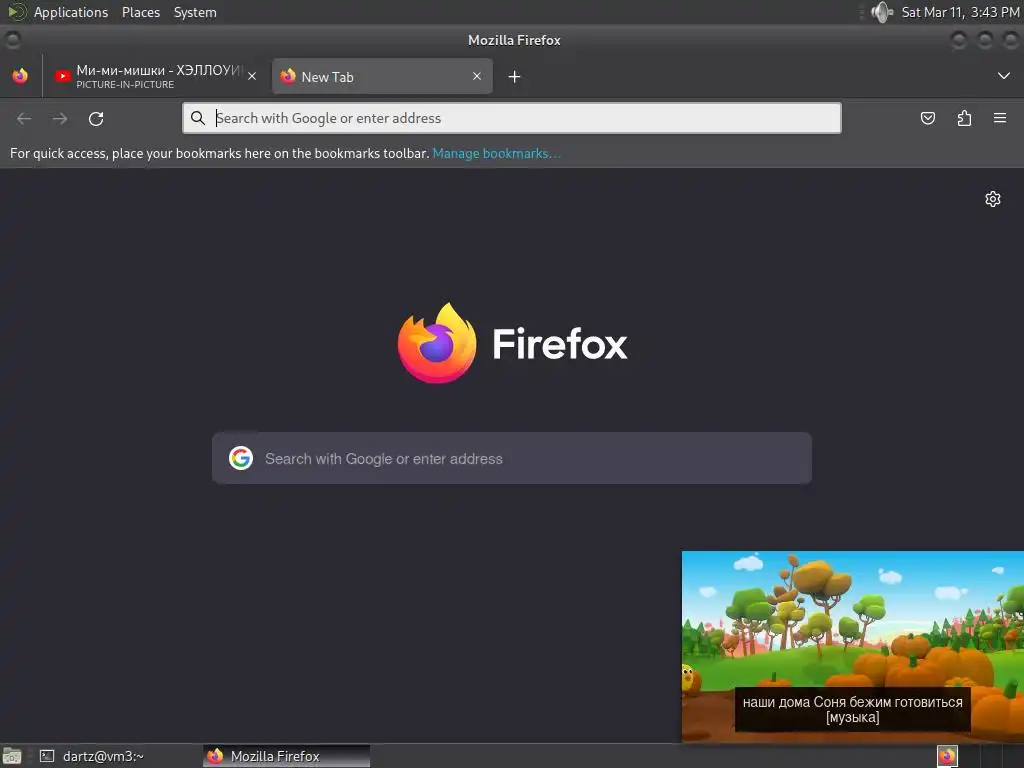Click the volume speaker icon in panel
Image resolution: width=1024 pixels, height=768 pixels.
point(882,12)
